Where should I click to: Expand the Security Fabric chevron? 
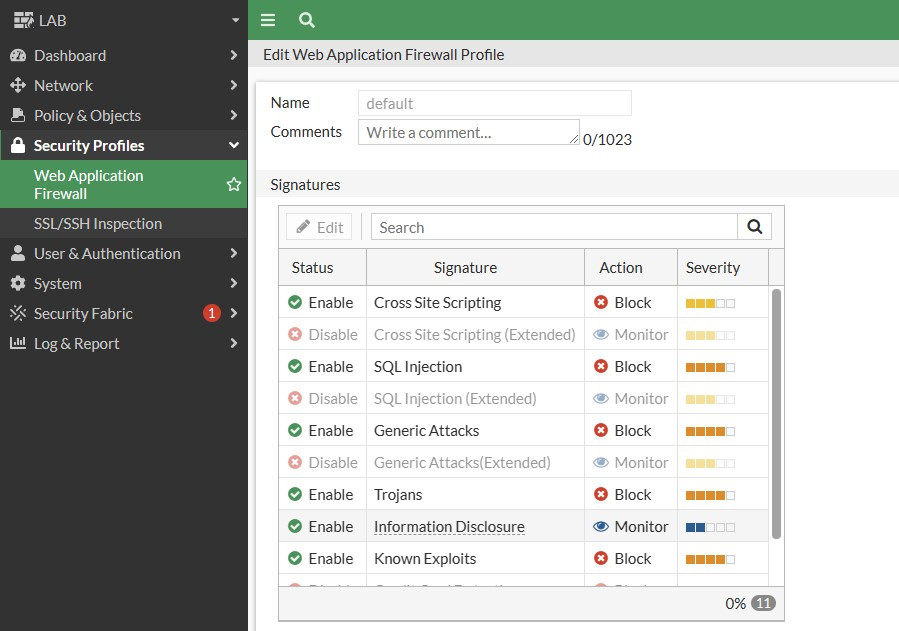(233, 313)
